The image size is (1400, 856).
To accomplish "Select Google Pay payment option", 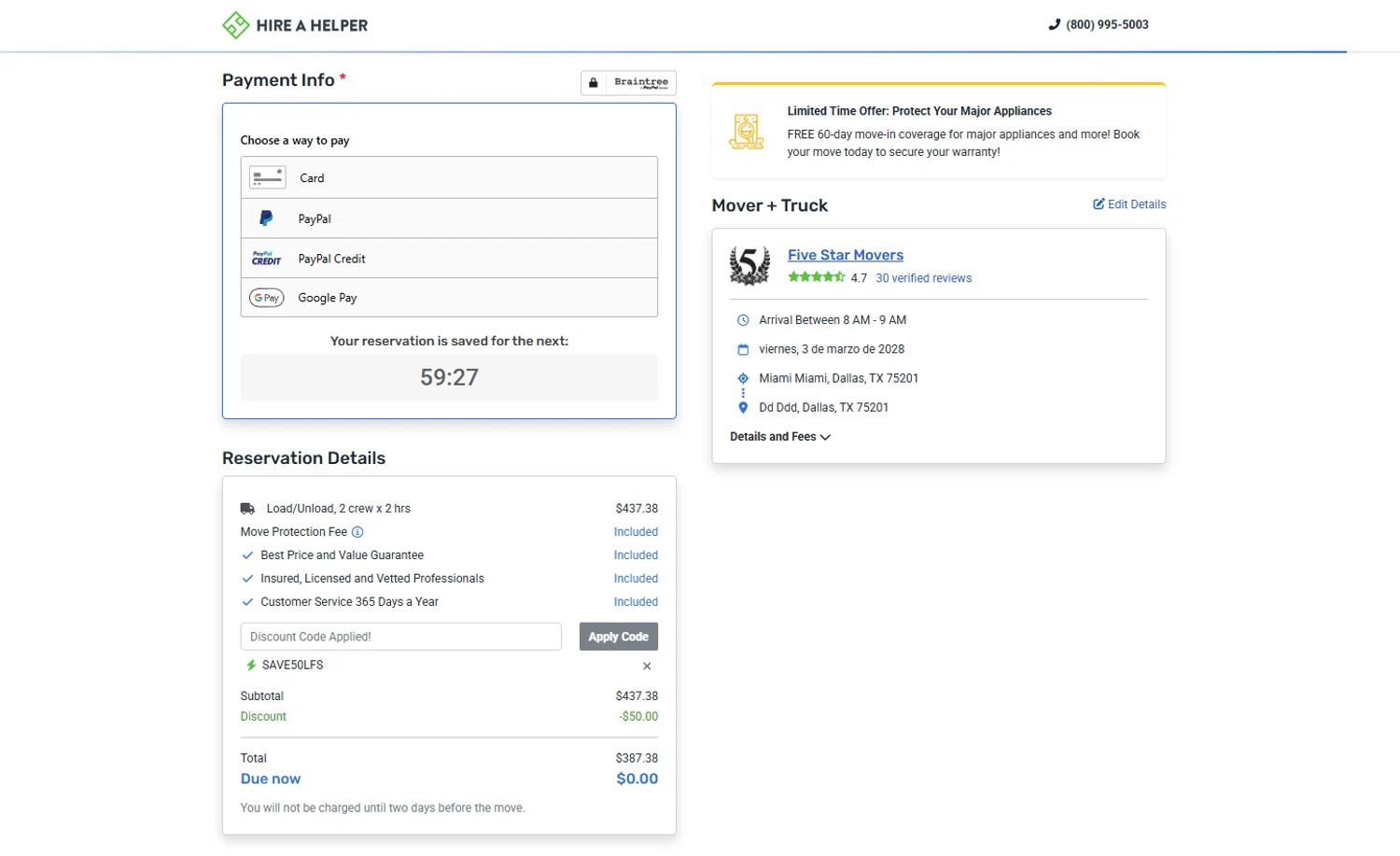I will pyautogui.click(x=449, y=298).
